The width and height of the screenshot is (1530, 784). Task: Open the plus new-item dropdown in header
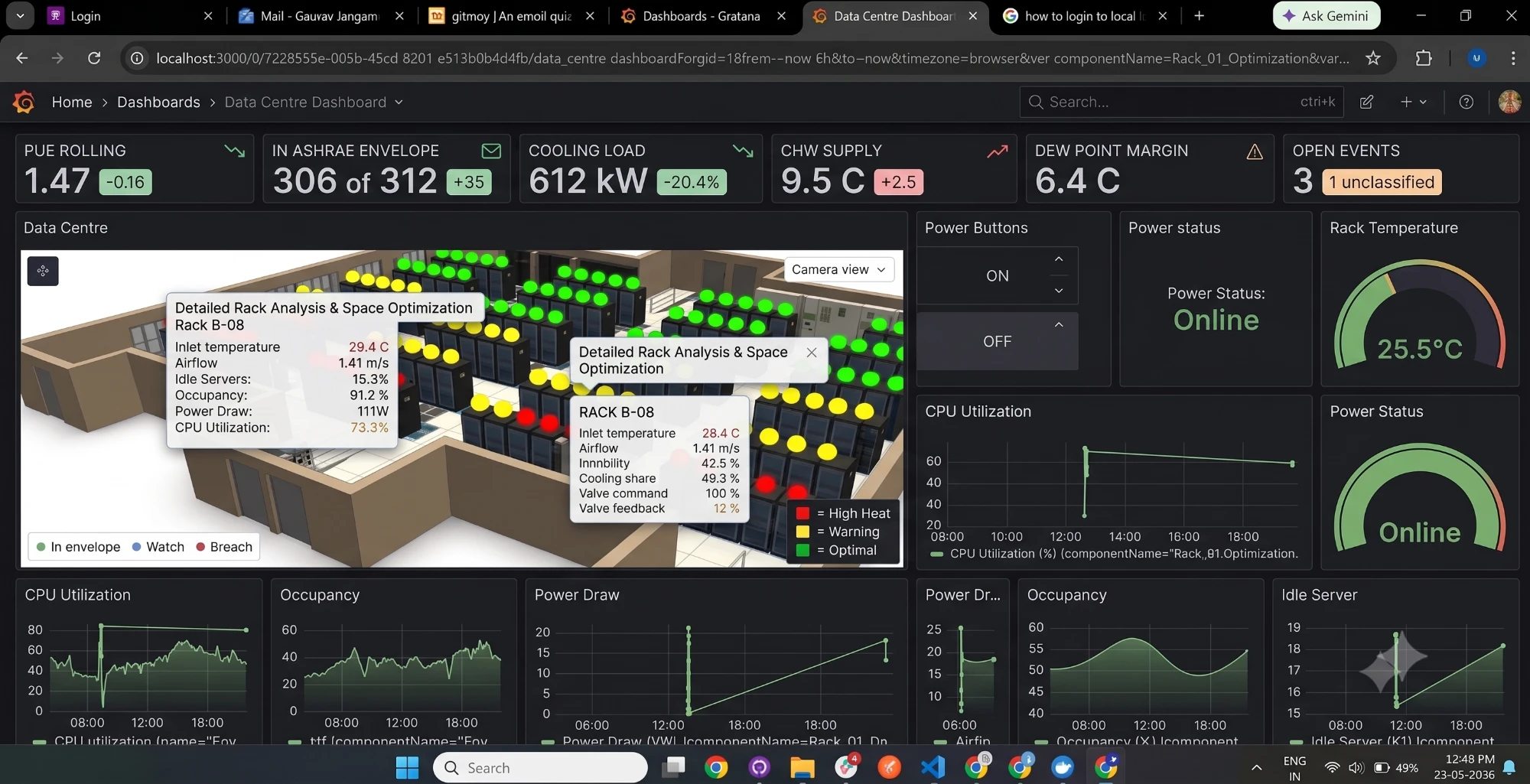pyautogui.click(x=1413, y=102)
